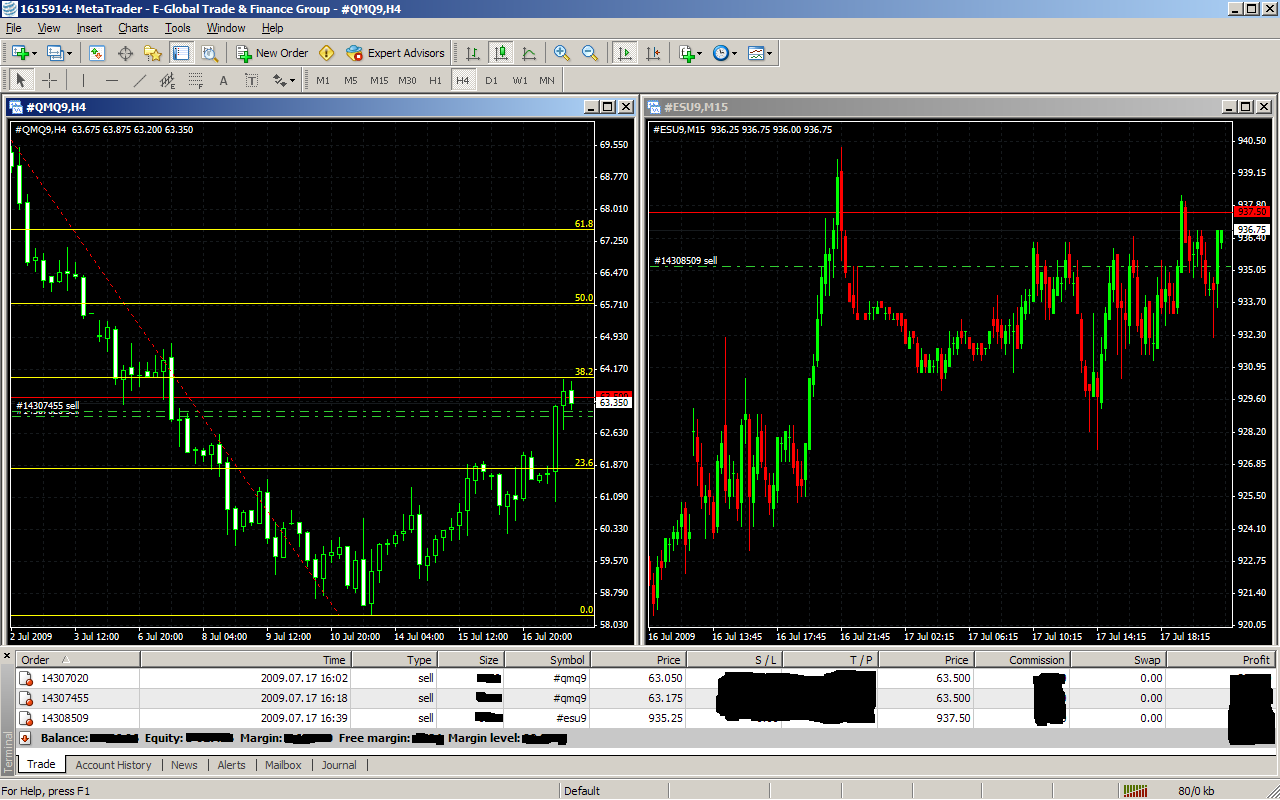Expand the New Chart dropdown arrow
The image size is (1280, 800).
coord(35,53)
